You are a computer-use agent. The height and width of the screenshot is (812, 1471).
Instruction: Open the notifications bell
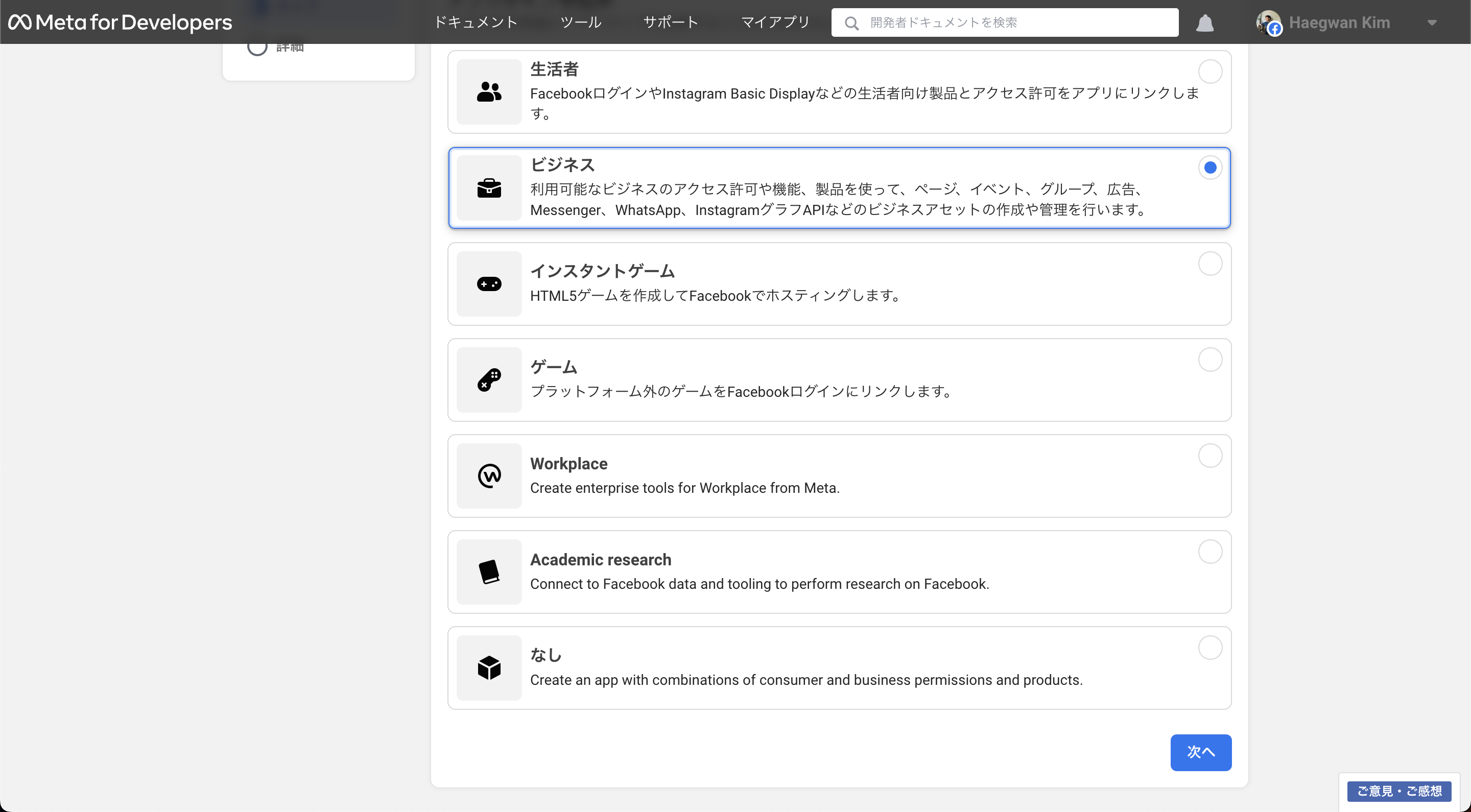pyautogui.click(x=1204, y=23)
